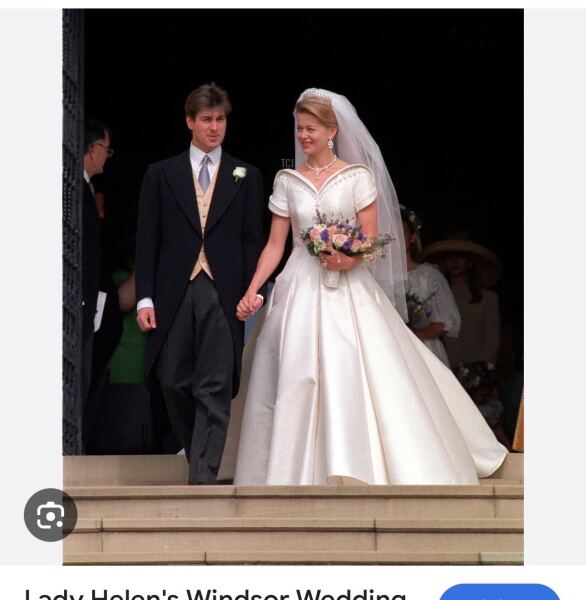Image resolution: width=586 pixels, height=600 pixels.
Task: Tap the bride's flower bouquet
Action: pyautogui.click(x=344, y=239)
